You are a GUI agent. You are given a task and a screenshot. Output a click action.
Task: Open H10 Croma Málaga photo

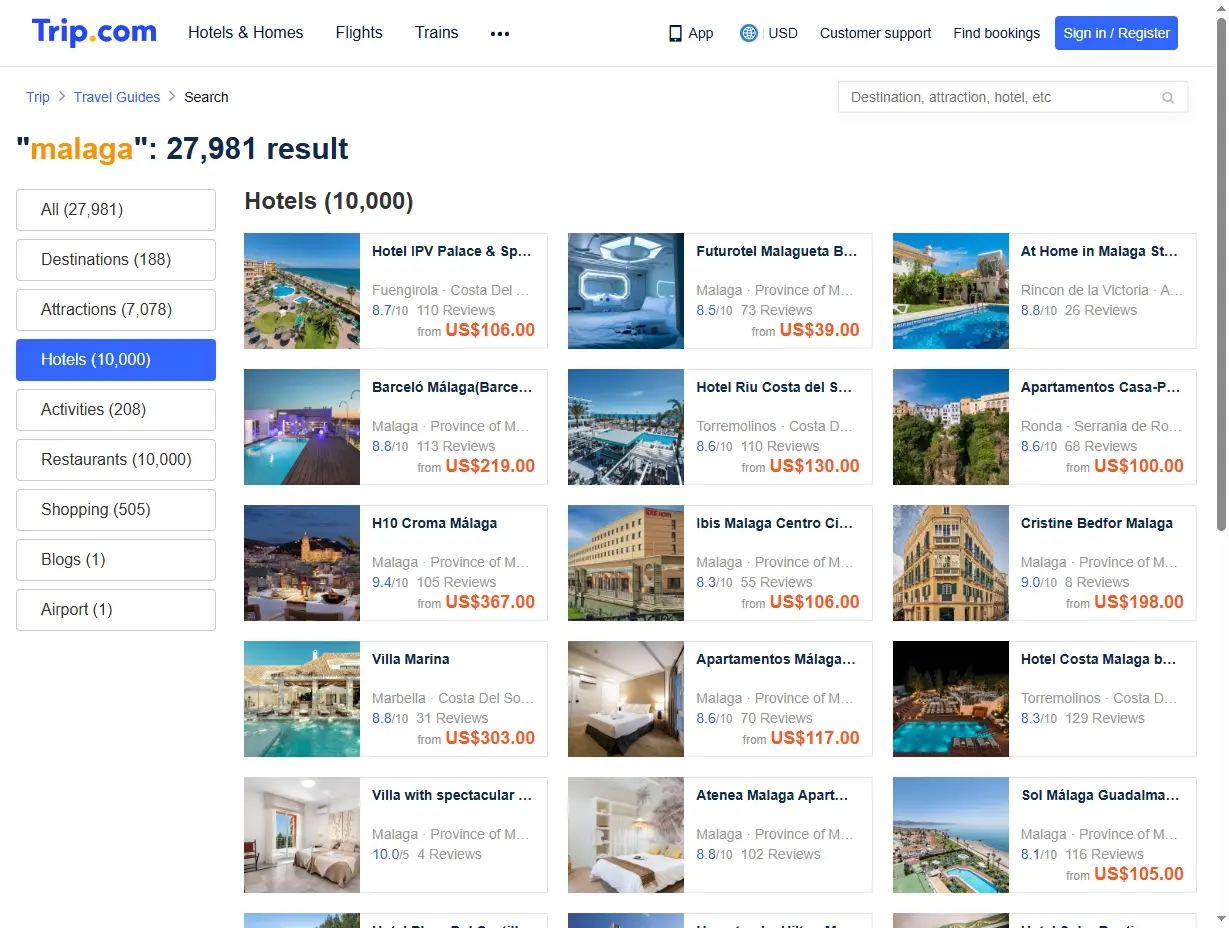(x=302, y=563)
